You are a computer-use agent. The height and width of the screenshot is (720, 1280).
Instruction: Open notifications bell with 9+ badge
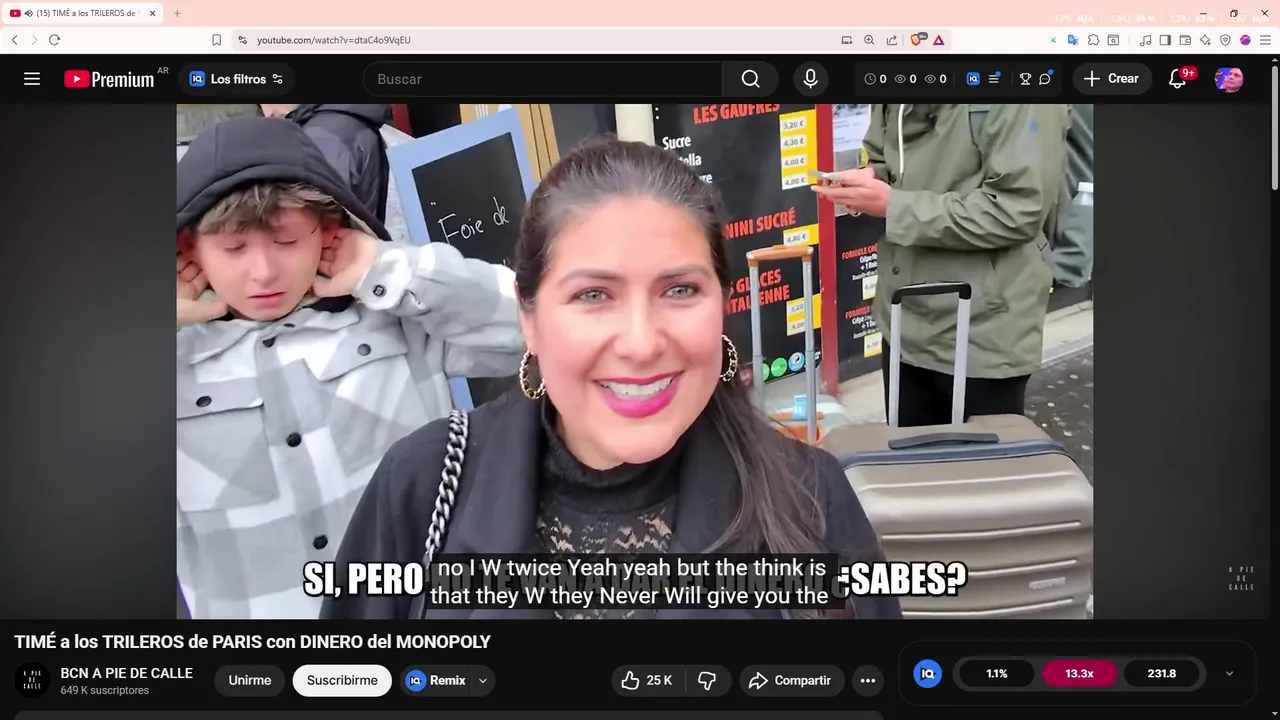(x=1178, y=79)
